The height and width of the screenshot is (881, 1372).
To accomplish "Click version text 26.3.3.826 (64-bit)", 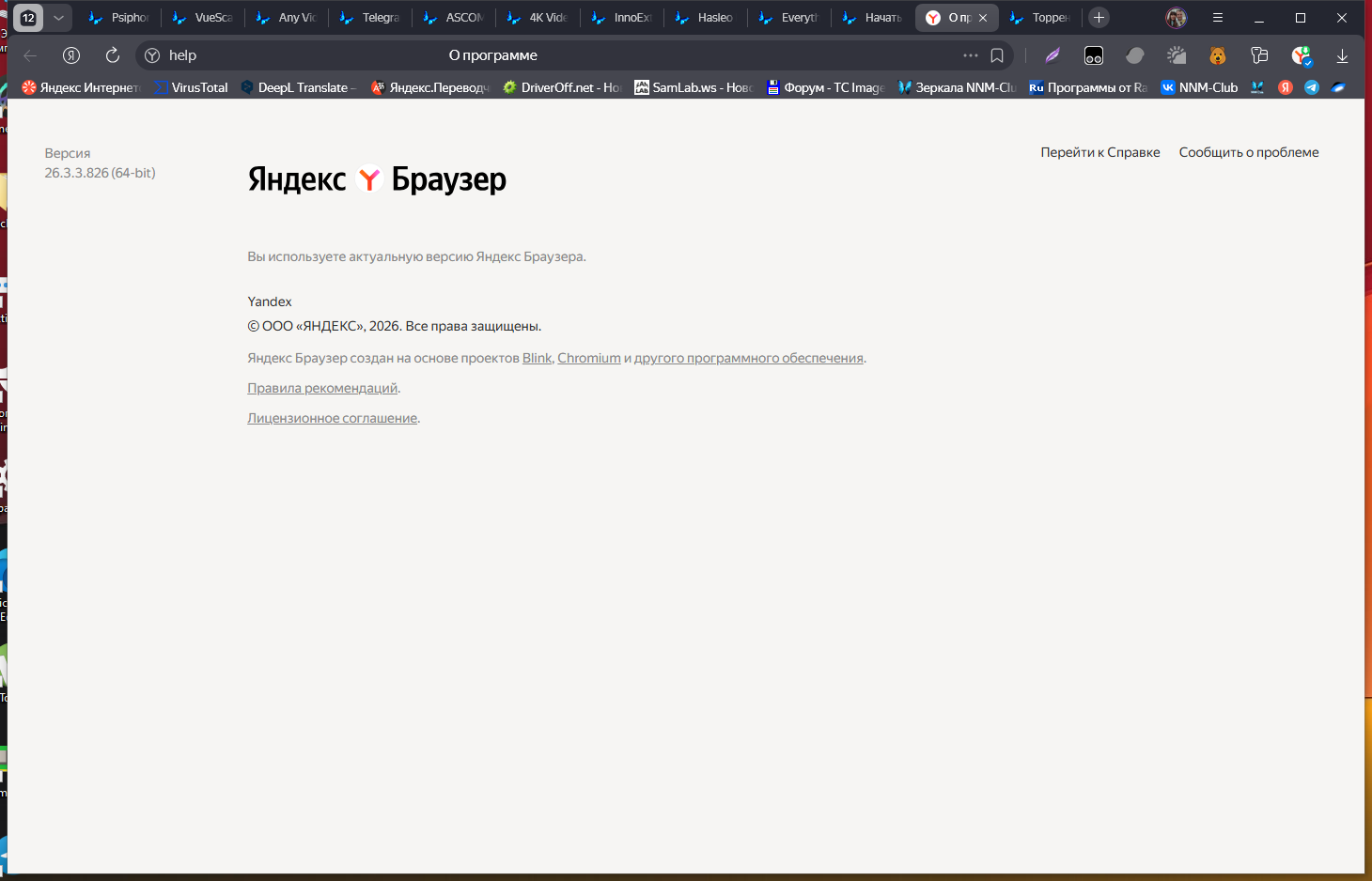I will point(101,173).
